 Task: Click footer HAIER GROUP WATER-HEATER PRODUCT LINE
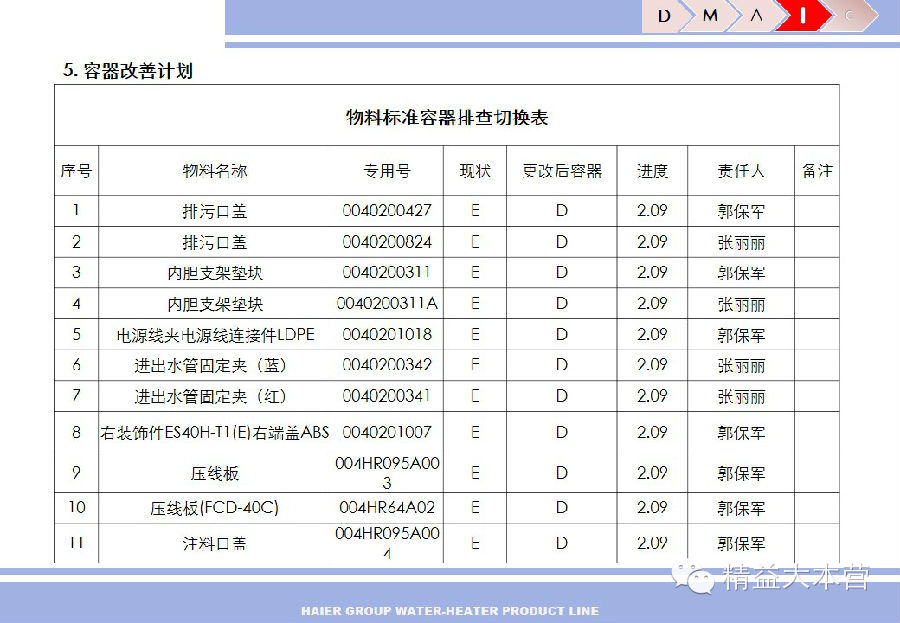[450, 611]
